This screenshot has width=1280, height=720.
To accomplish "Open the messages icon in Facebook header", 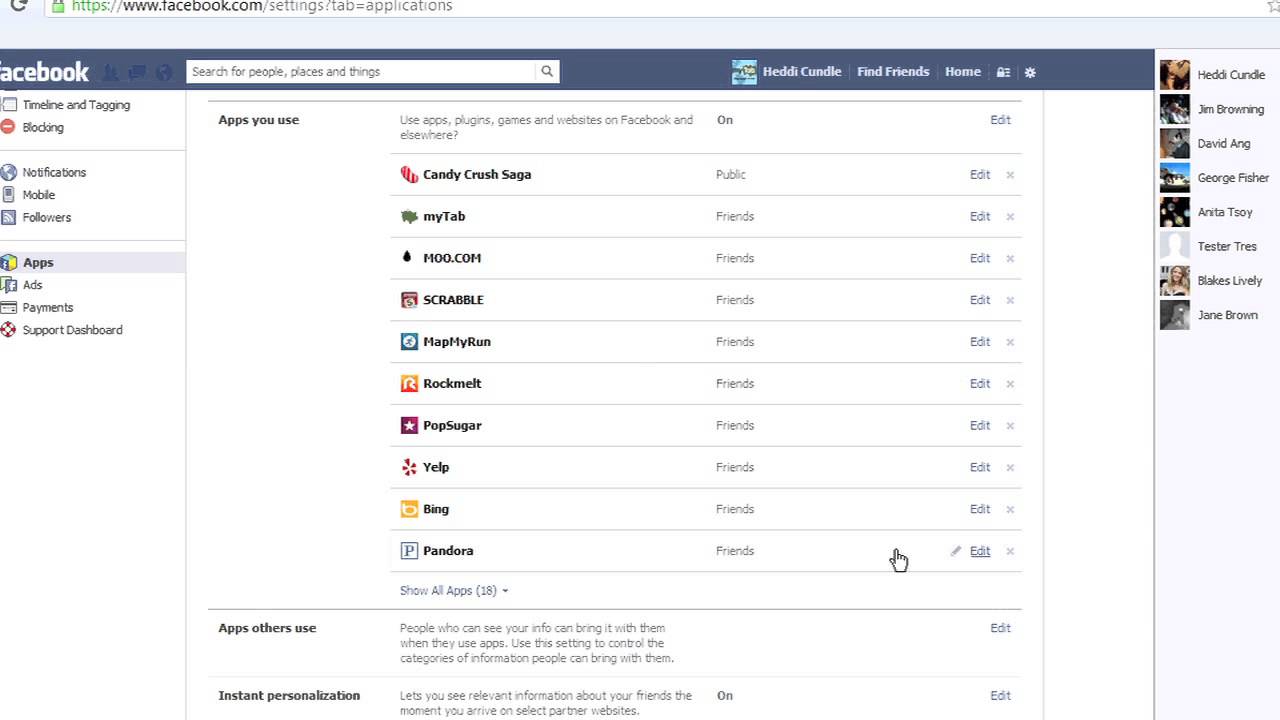I will point(137,72).
